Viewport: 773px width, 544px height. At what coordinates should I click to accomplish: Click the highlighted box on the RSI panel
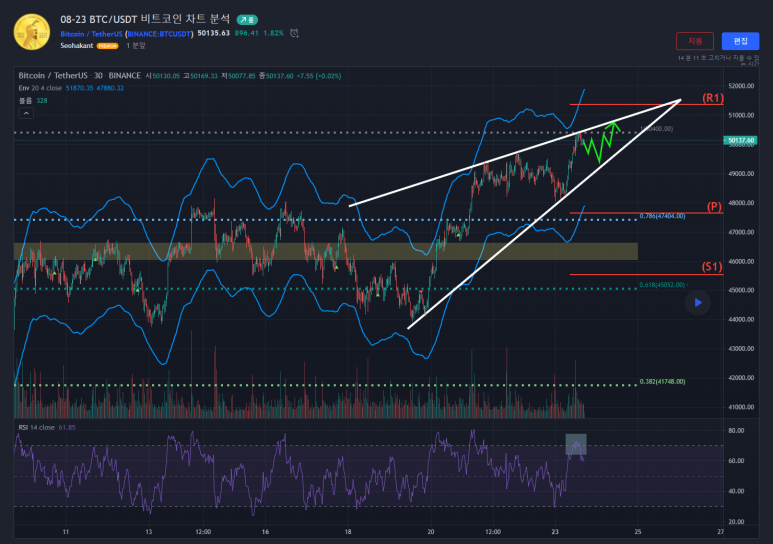pos(575,444)
